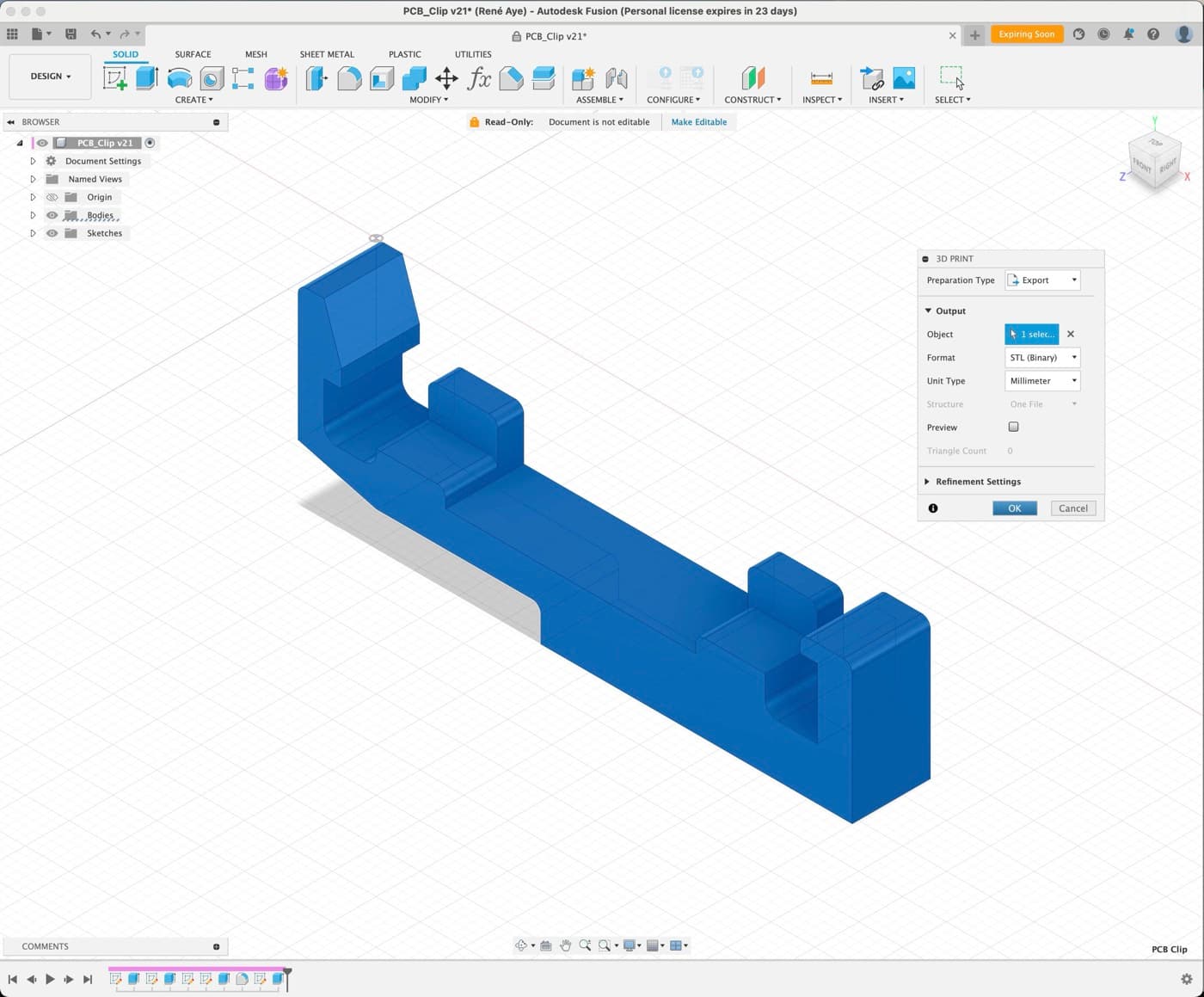Enable the Preview checkbox
The image size is (1204, 997).
point(1013,427)
